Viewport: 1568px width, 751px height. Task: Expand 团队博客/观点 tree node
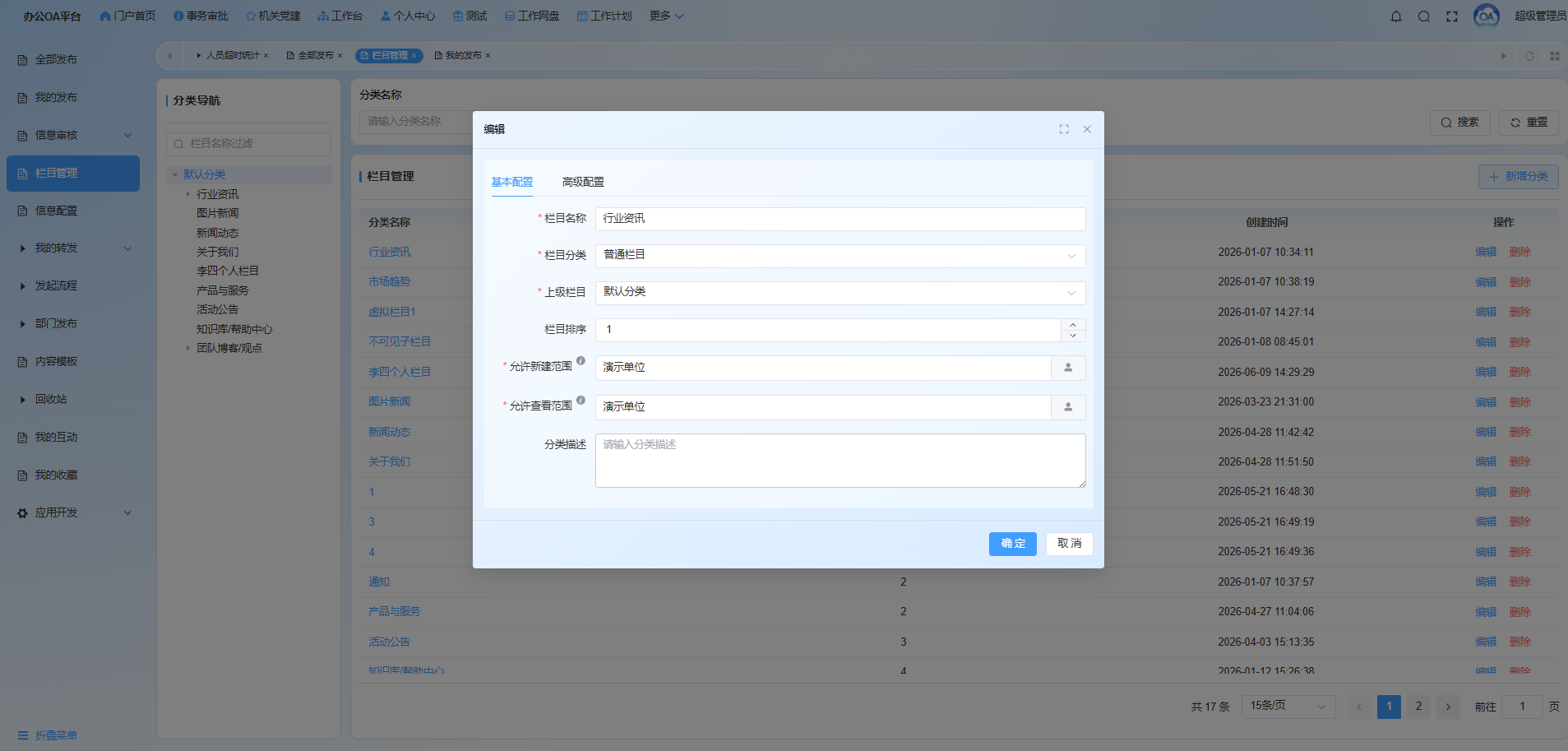click(187, 349)
